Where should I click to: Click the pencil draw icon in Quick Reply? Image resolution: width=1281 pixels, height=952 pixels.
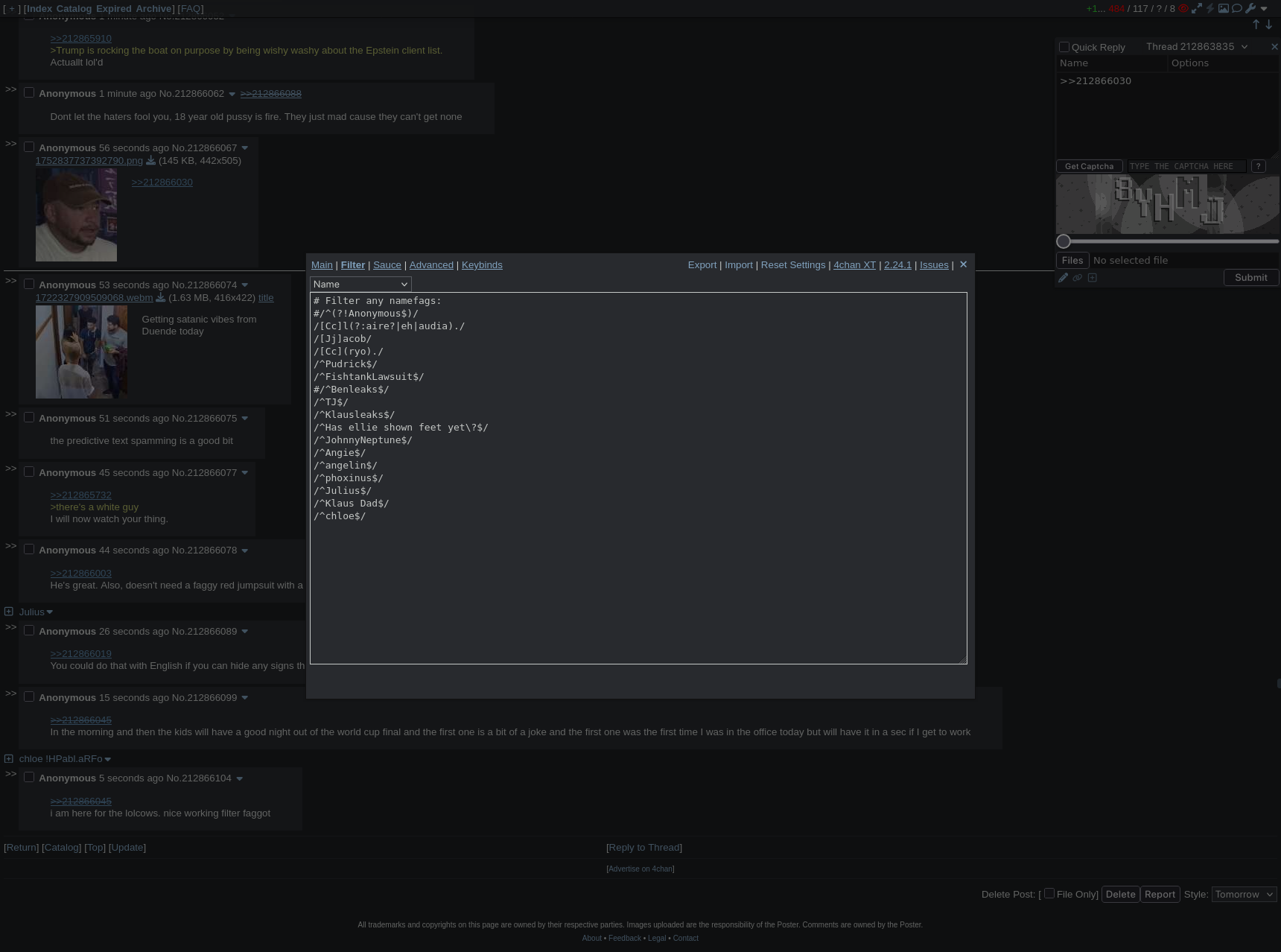click(x=1064, y=278)
